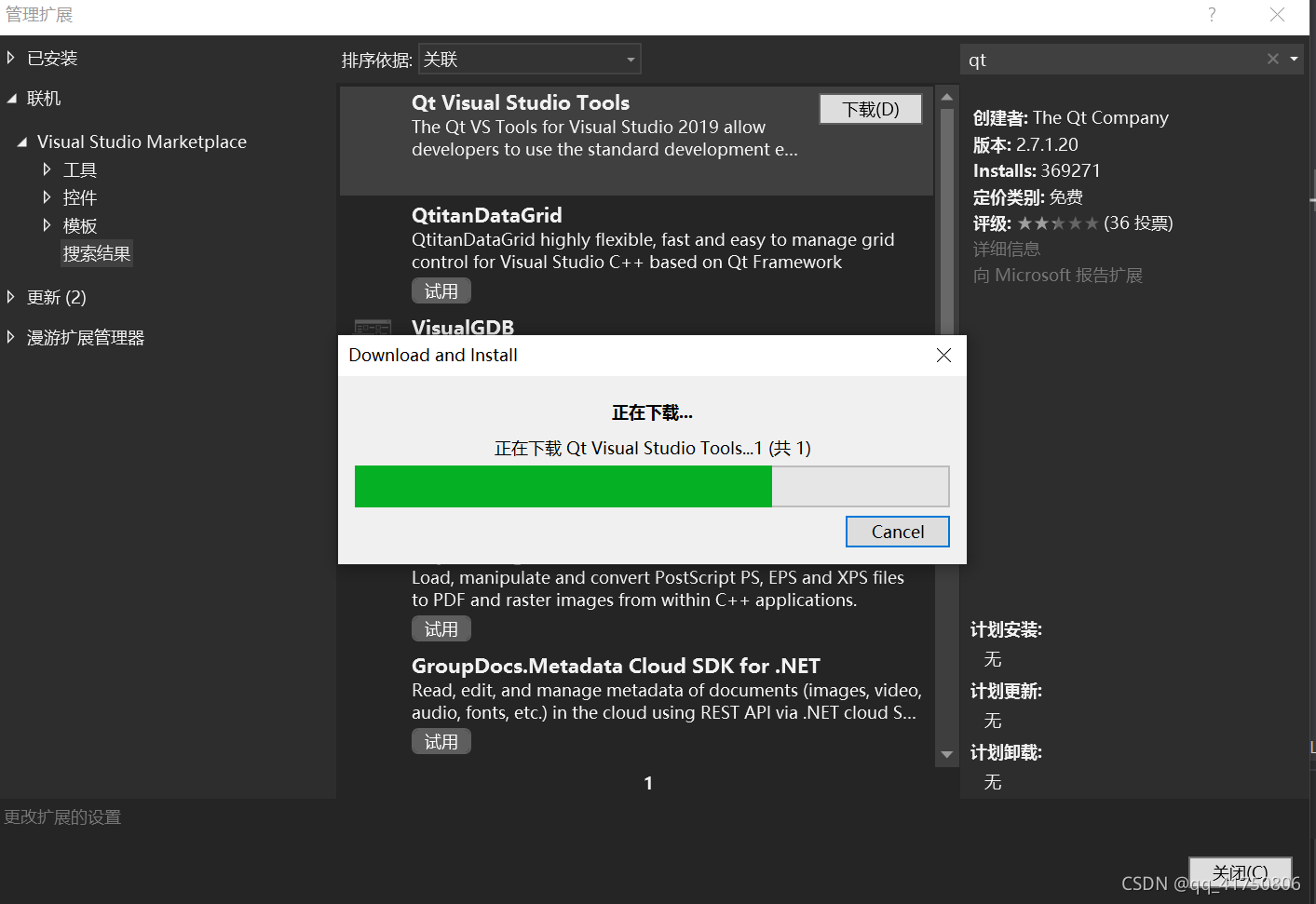
Task: Open 详细信息 link
Action: pyautogui.click(x=1007, y=250)
